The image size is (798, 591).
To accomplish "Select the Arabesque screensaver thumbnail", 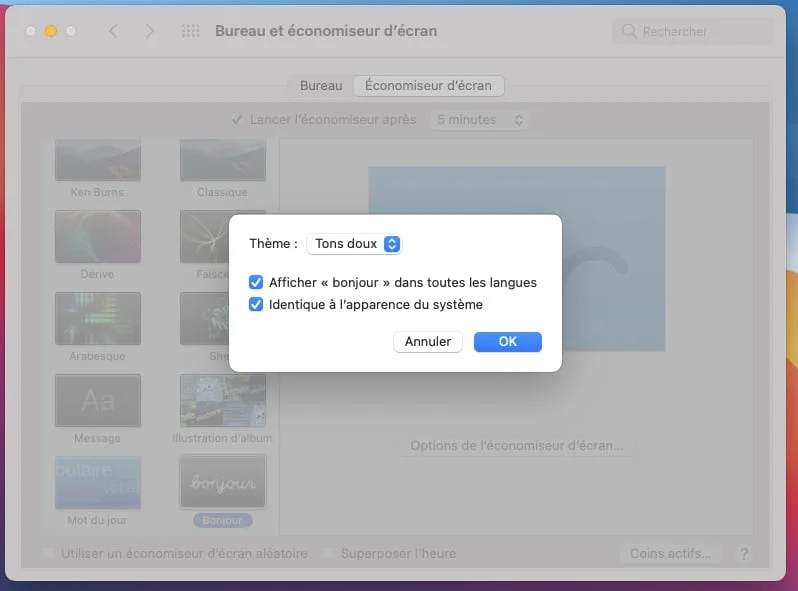I will 98,319.
